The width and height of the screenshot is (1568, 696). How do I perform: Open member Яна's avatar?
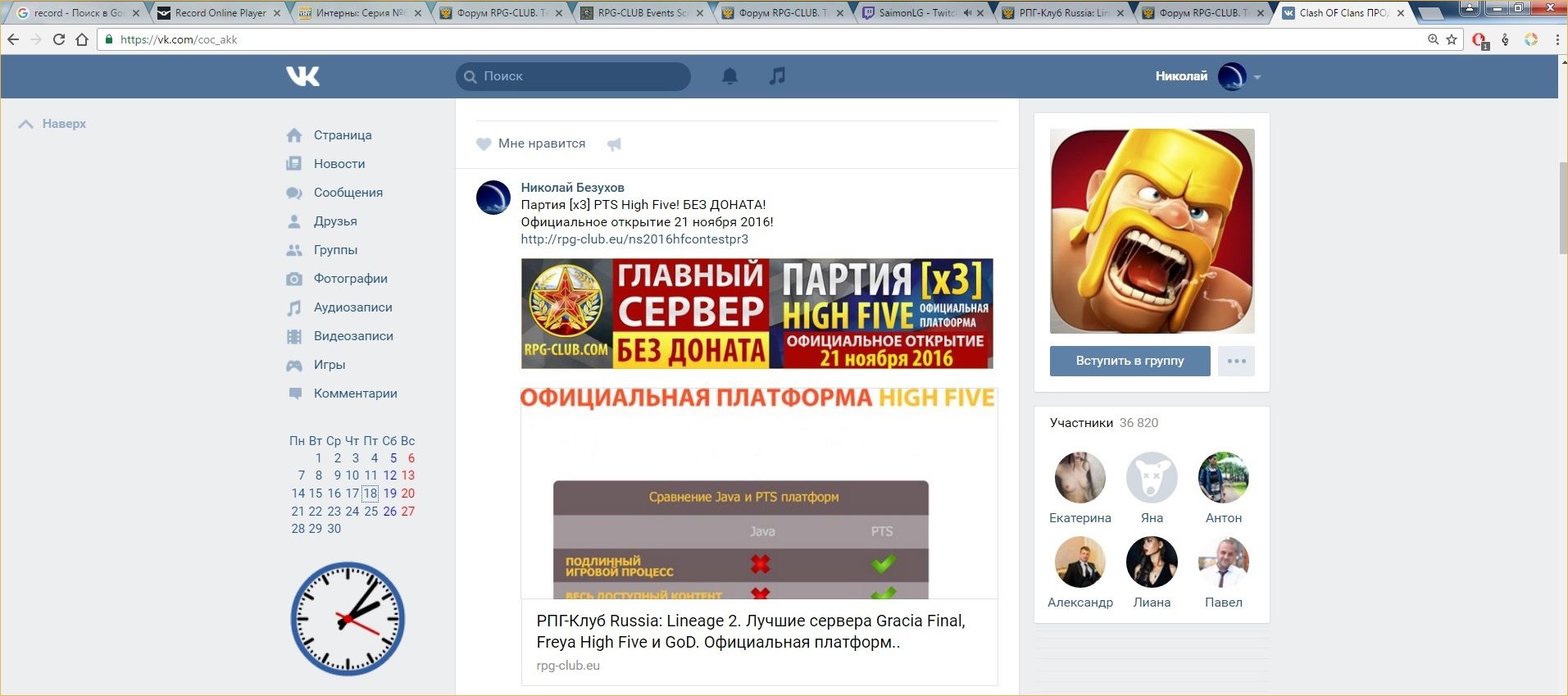1152,477
